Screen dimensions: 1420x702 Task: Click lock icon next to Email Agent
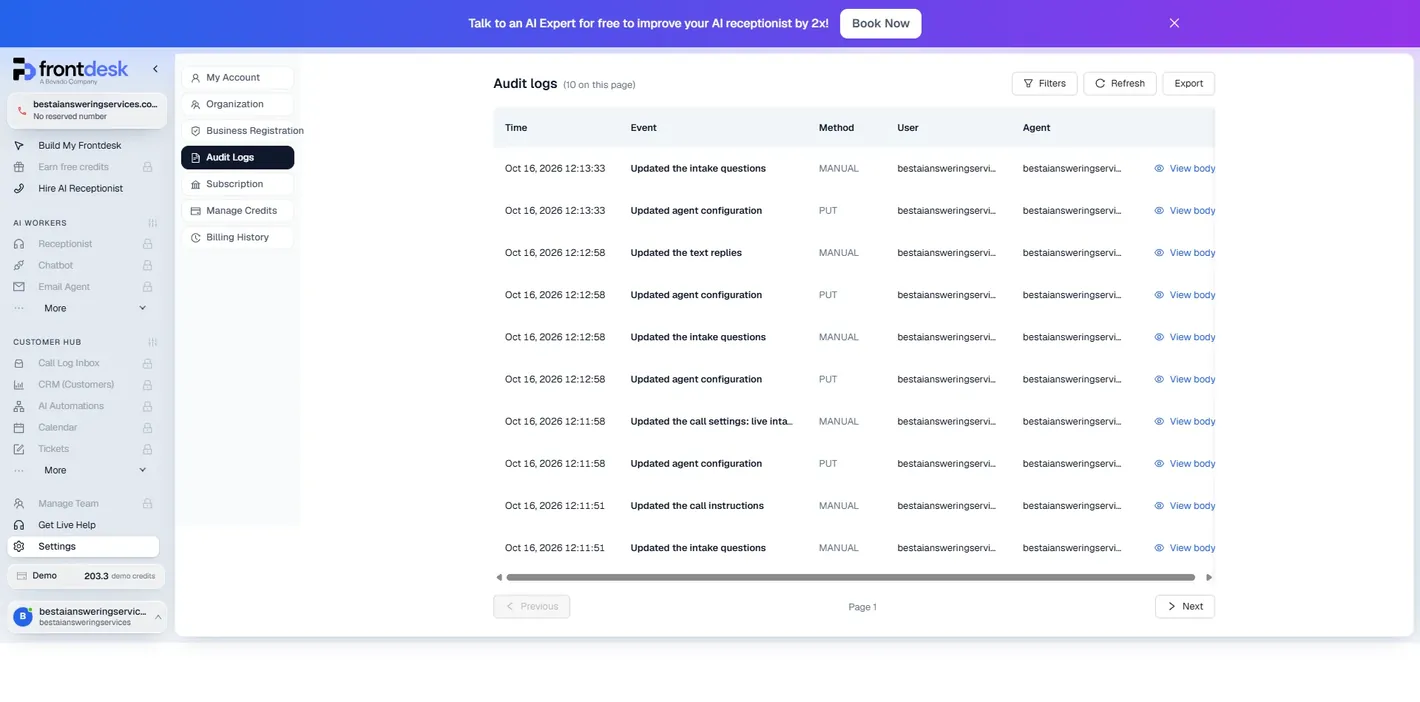click(148, 287)
